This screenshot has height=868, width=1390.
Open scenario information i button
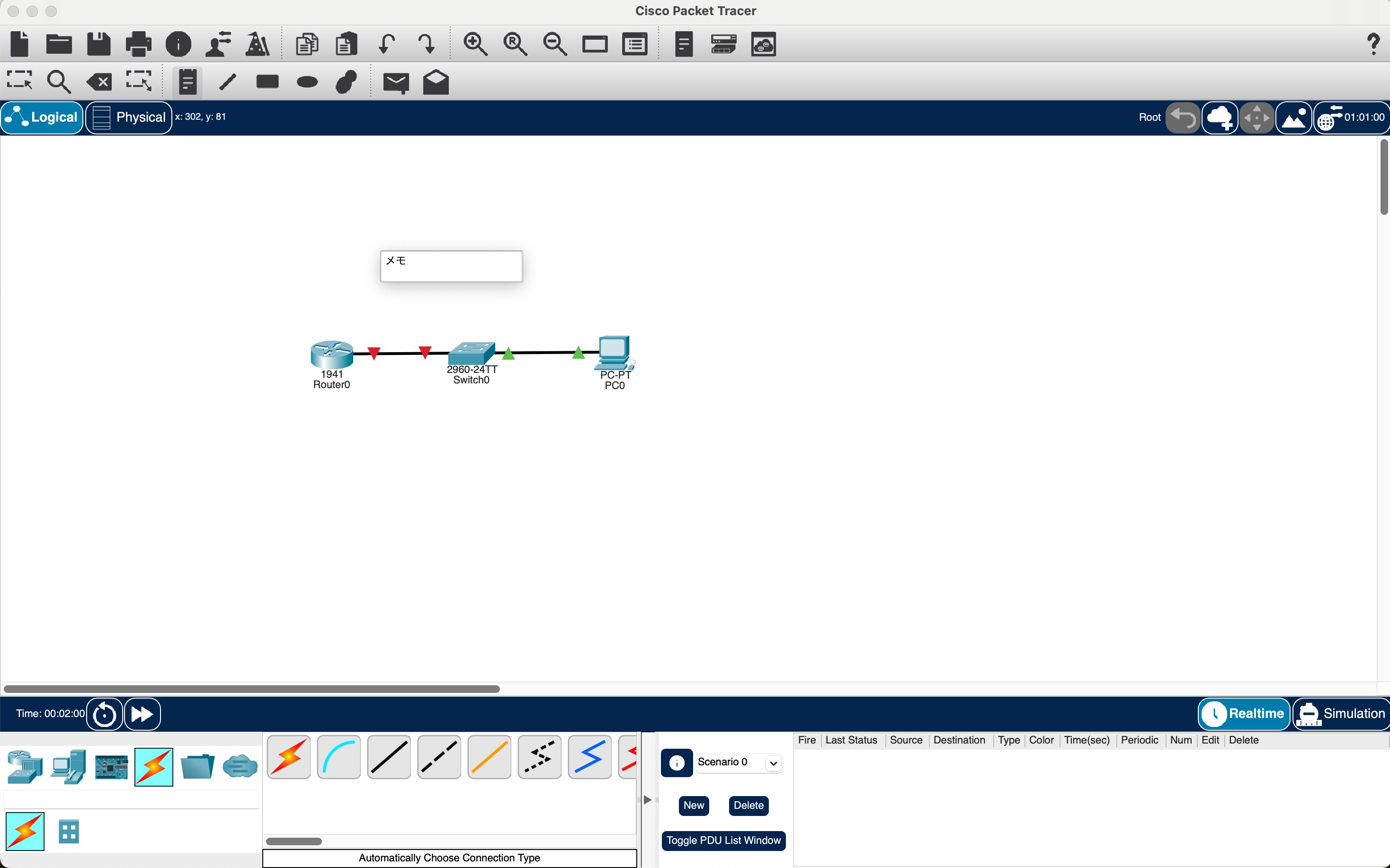[x=677, y=763]
